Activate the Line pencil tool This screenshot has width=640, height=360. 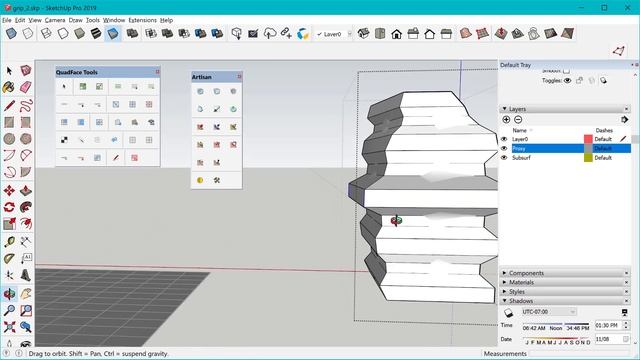click(9, 106)
